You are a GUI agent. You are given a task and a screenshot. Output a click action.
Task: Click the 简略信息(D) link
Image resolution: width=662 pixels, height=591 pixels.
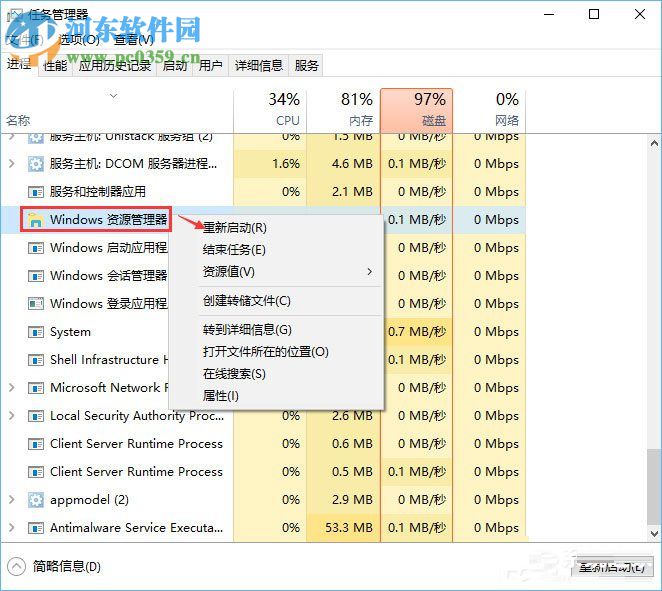(67, 567)
